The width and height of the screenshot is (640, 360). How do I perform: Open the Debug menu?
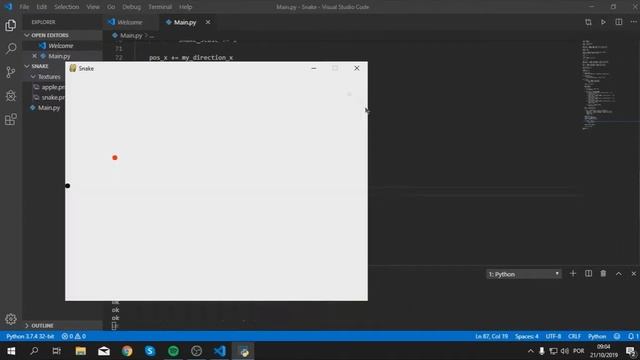tap(131, 7)
